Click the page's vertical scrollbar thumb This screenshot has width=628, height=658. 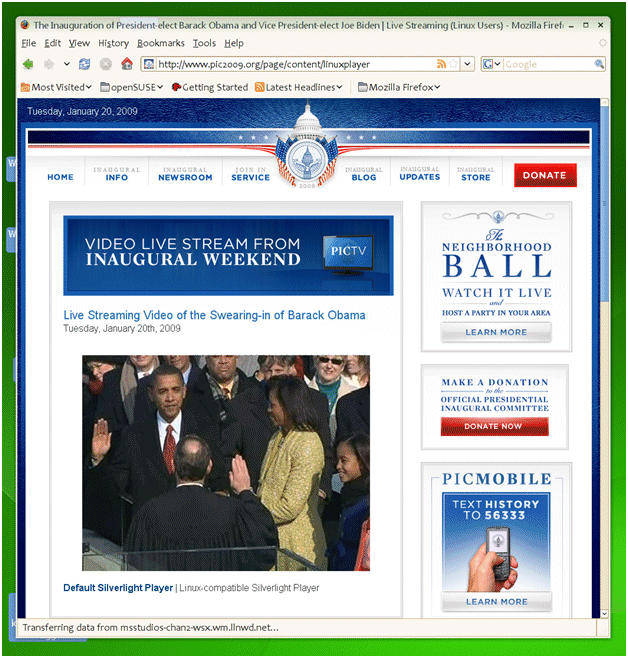[604, 204]
